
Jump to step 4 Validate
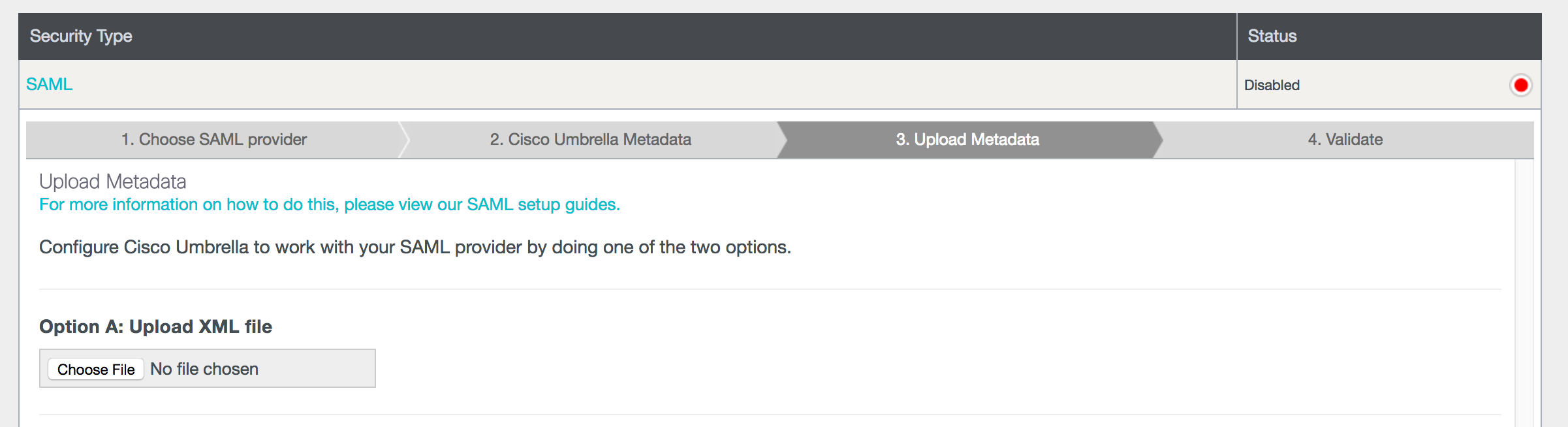[1345, 139]
